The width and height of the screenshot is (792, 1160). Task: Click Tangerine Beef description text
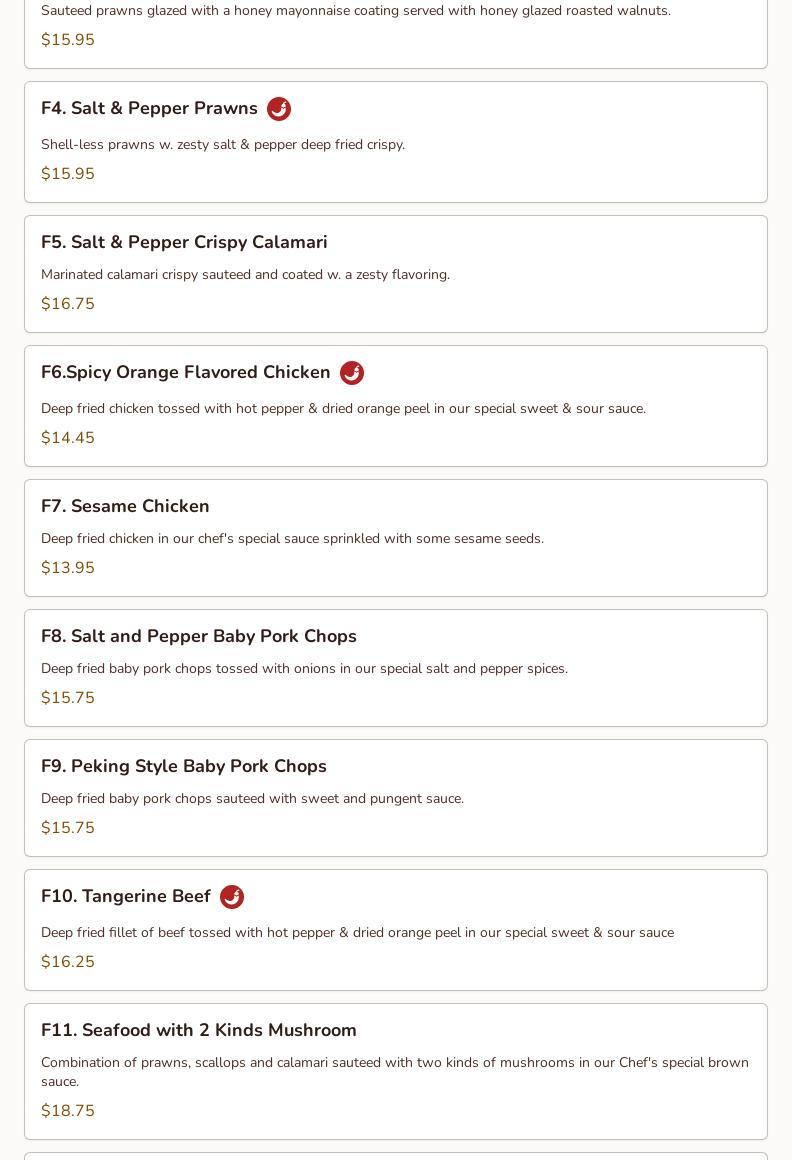pyautogui.click(x=357, y=932)
